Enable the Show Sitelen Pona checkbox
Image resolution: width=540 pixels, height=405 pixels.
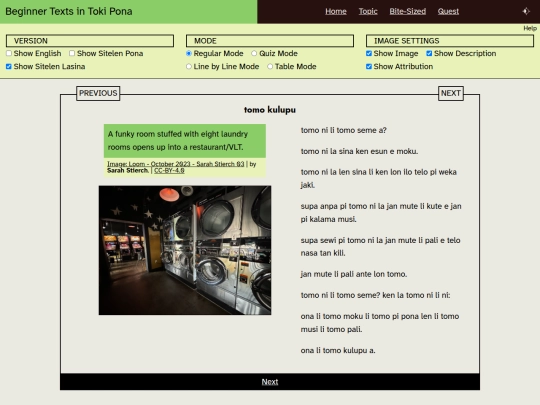pyautogui.click(x=72, y=53)
